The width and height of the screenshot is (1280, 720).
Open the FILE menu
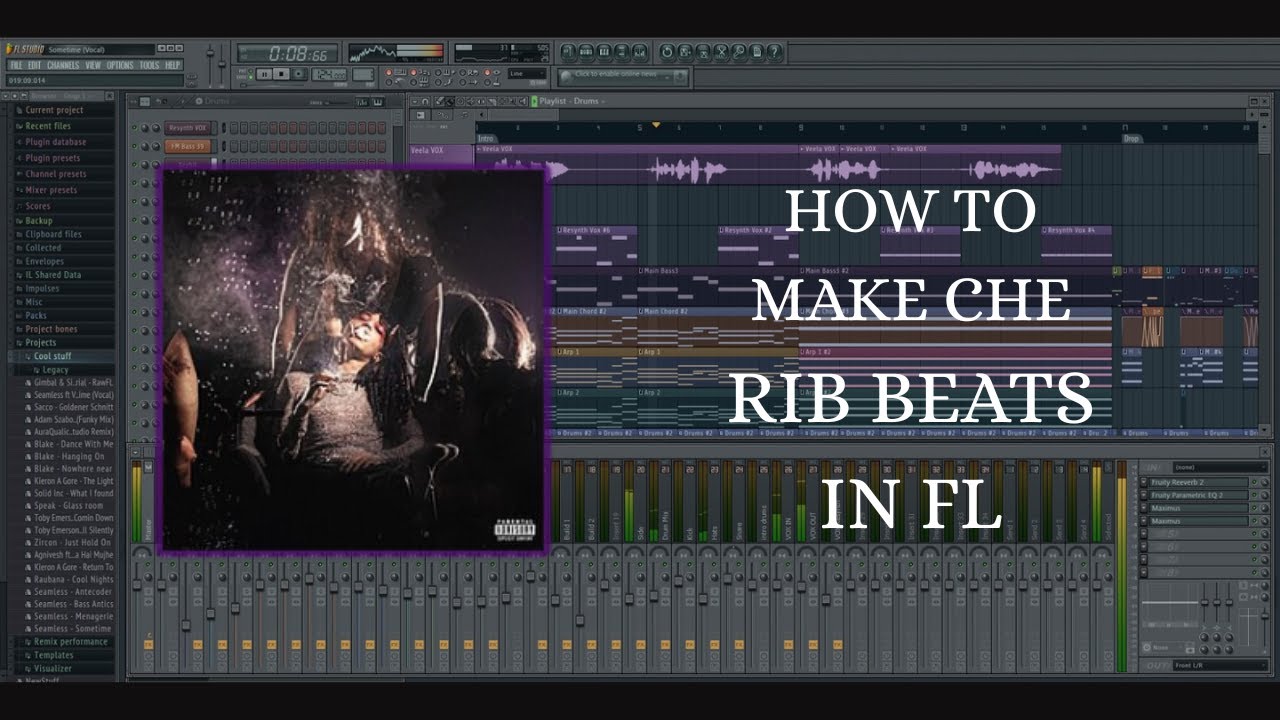pos(16,65)
